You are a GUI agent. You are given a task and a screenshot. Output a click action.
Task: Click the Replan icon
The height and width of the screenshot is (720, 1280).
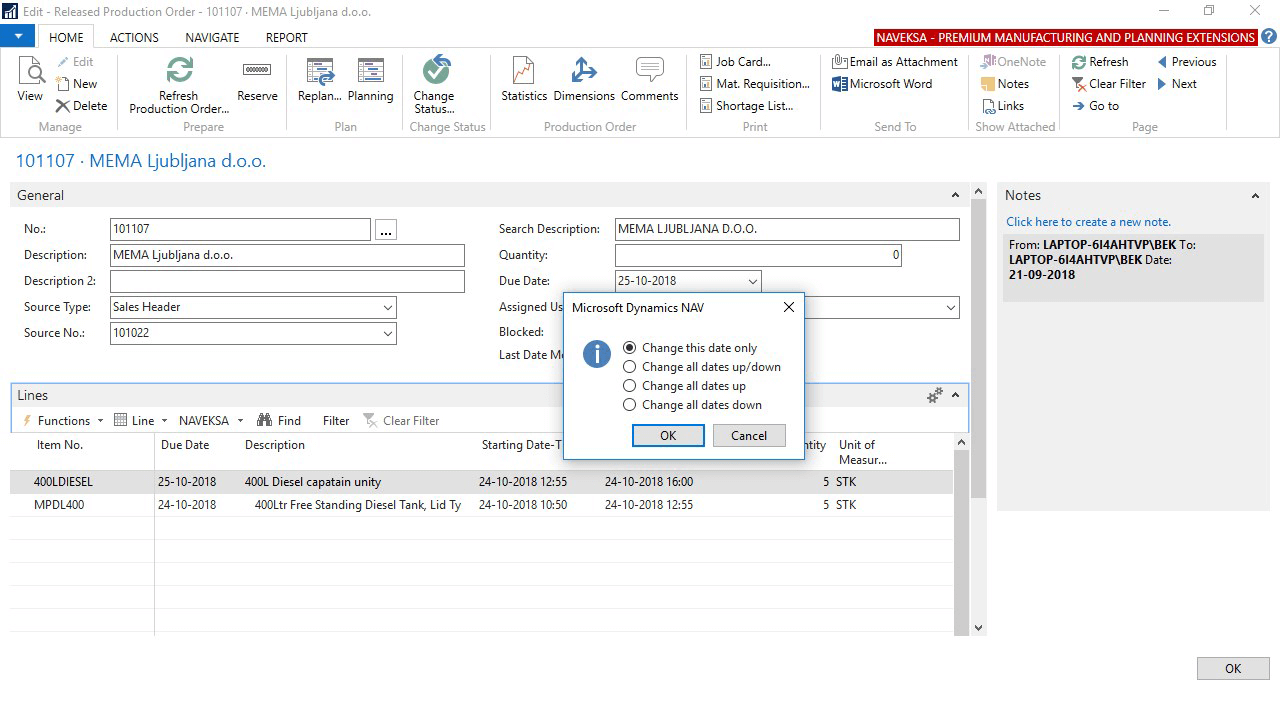coord(320,79)
